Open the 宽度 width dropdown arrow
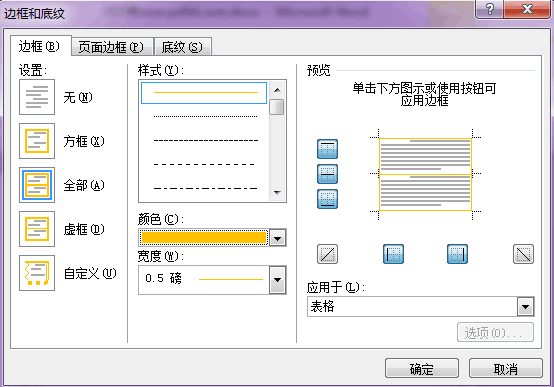Image resolution: width=554 pixels, height=387 pixels. click(278, 280)
